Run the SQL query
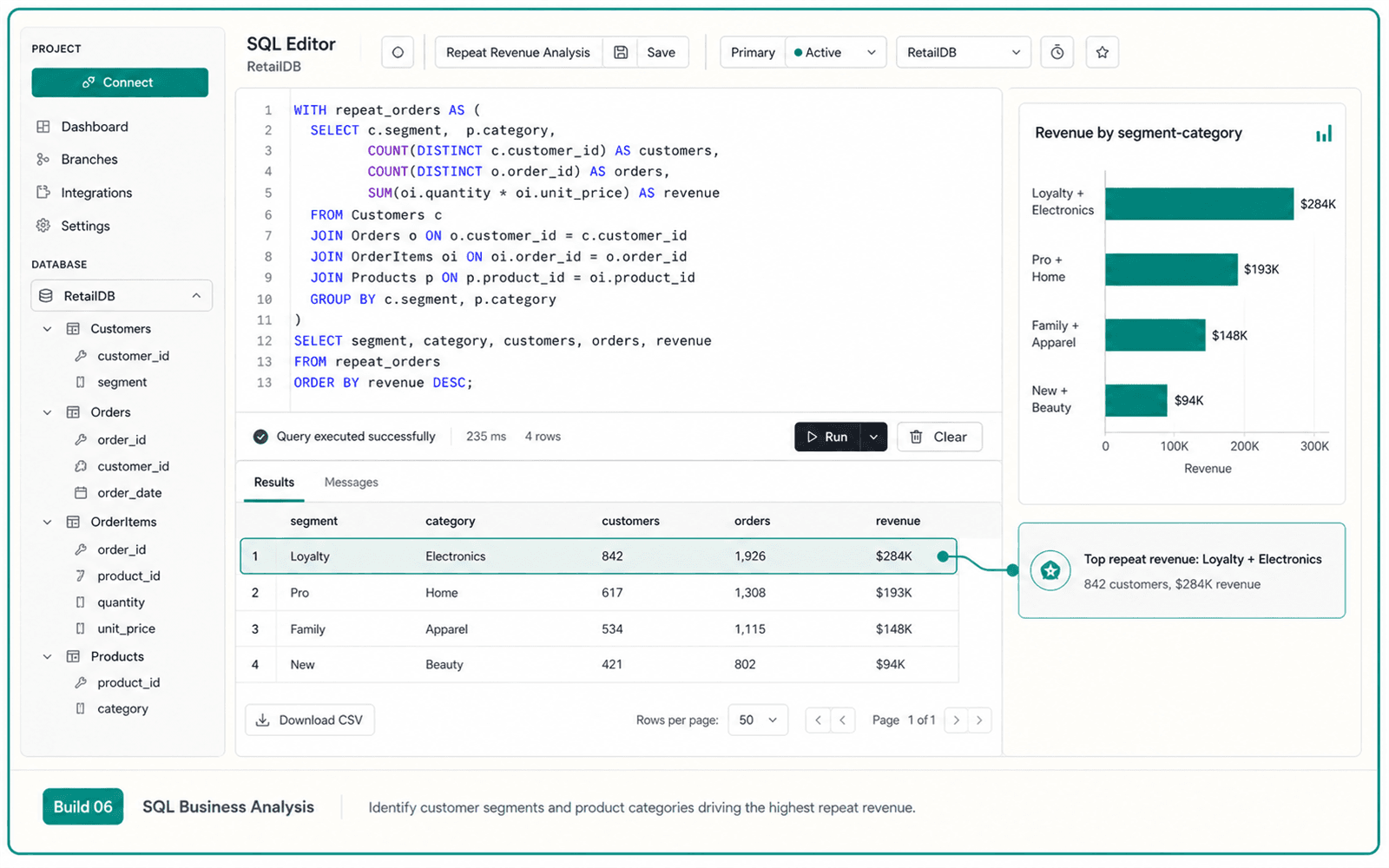1389x868 pixels. click(x=827, y=437)
